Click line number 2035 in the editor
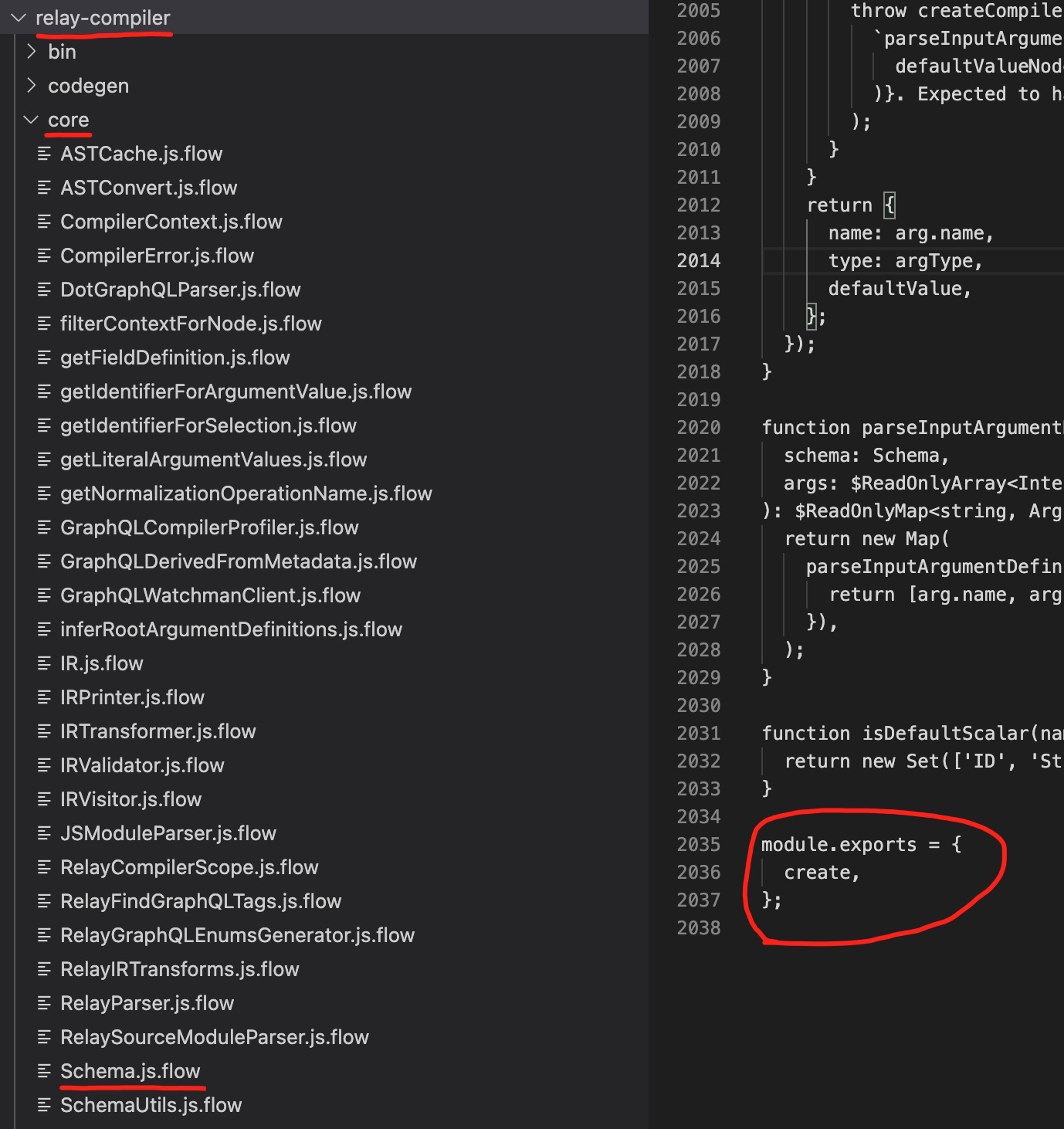 (x=699, y=845)
